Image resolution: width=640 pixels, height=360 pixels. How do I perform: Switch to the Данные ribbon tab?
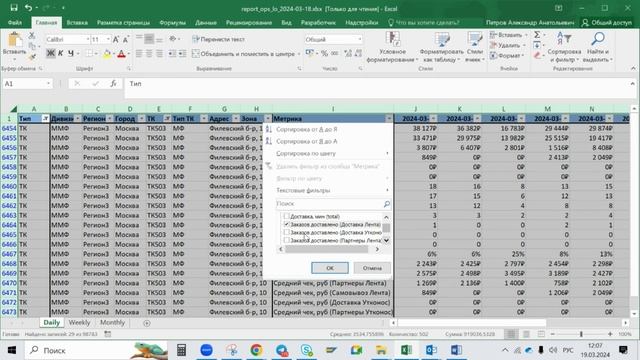206,22
